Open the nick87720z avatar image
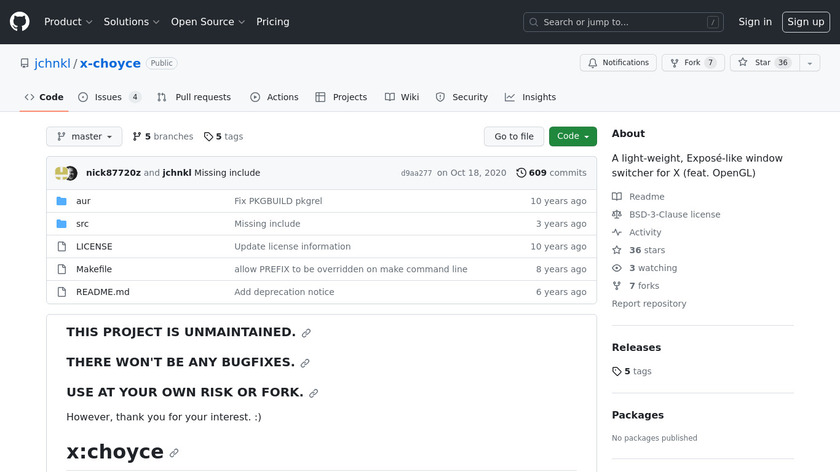This screenshot has height=472, width=840. point(62,173)
